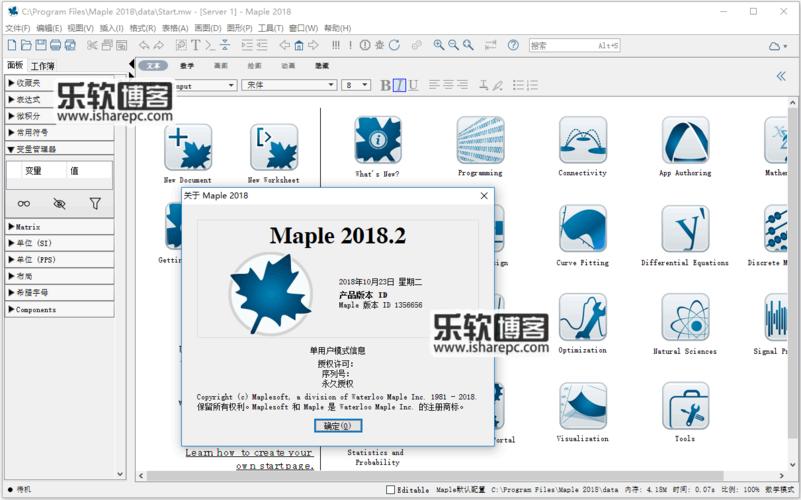Collapse the 变量管理器 palette
This screenshot has height=500, width=801.
(x=59, y=149)
